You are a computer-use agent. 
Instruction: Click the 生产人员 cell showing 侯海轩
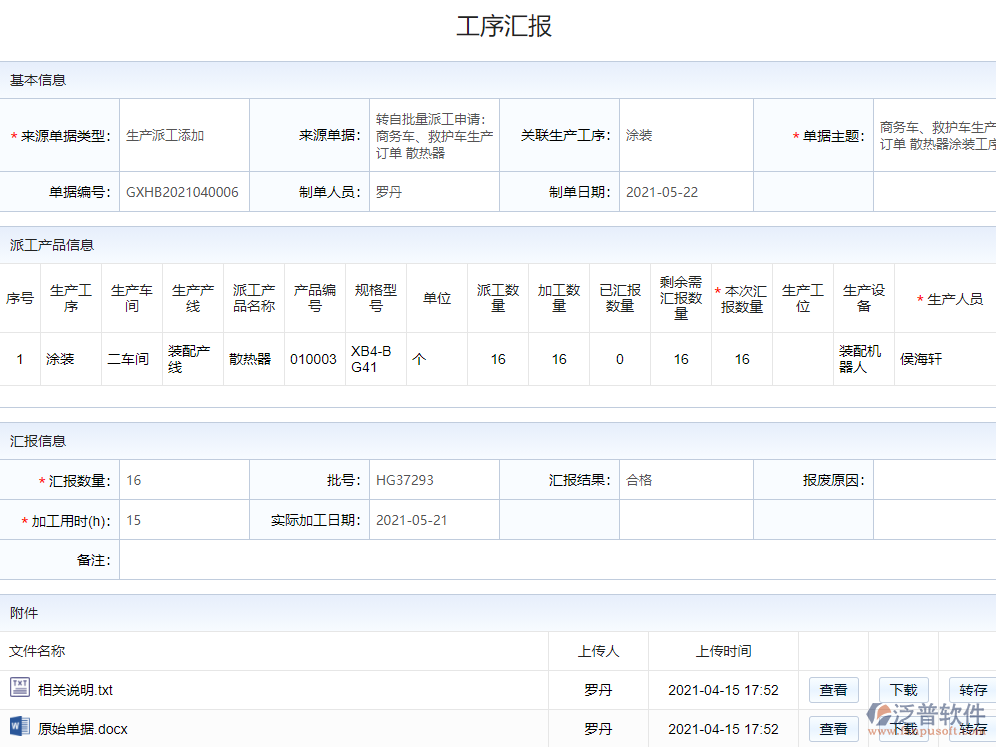tap(945, 360)
